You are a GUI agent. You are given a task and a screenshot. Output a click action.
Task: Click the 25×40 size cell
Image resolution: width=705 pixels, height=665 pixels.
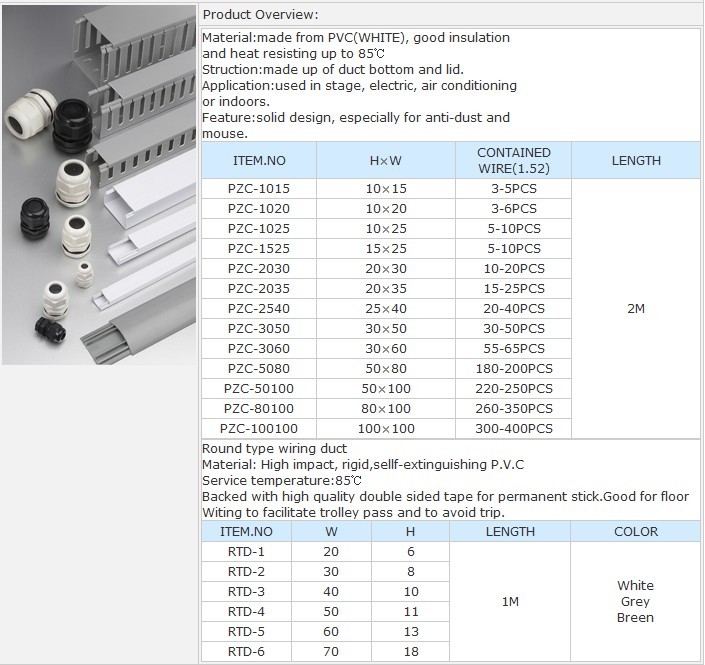click(x=386, y=309)
